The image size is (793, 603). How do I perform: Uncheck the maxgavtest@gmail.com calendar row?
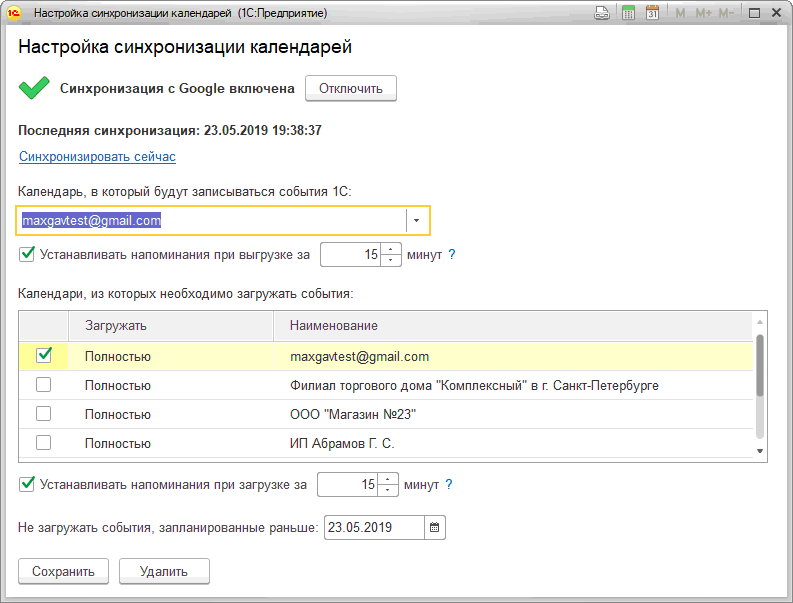(x=44, y=355)
